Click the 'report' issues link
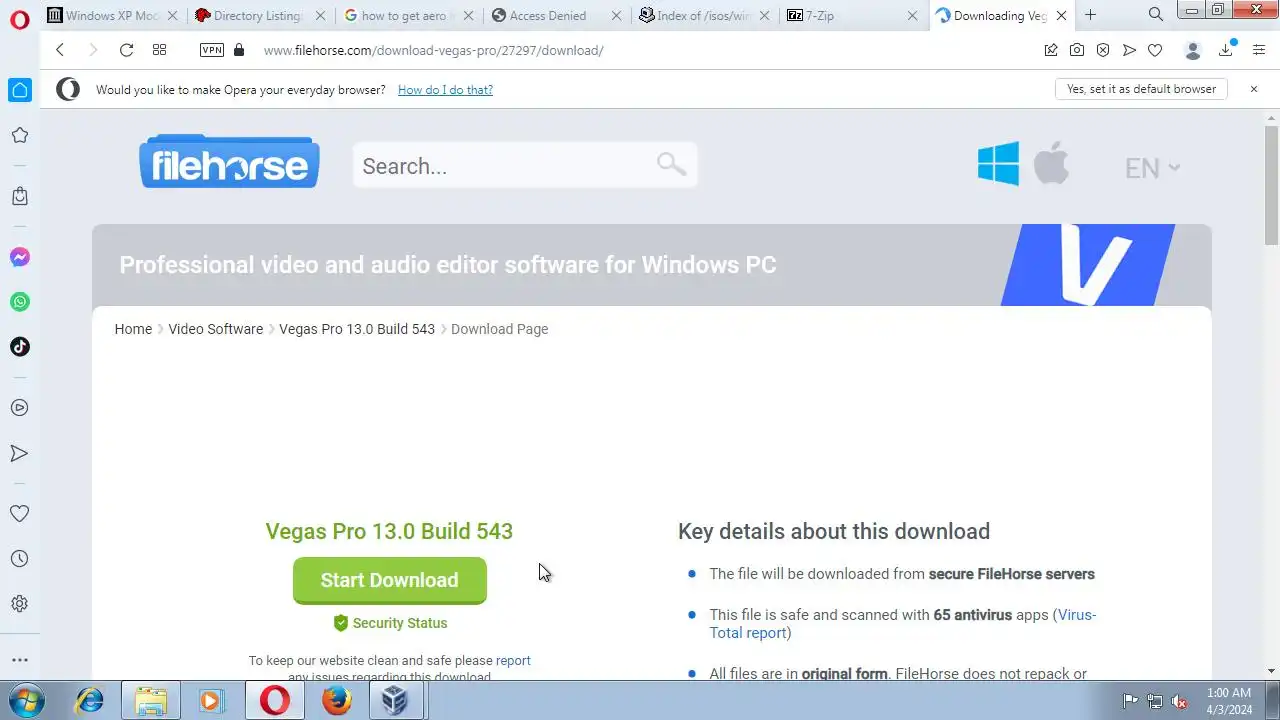This screenshot has height=720, width=1280. point(513,661)
